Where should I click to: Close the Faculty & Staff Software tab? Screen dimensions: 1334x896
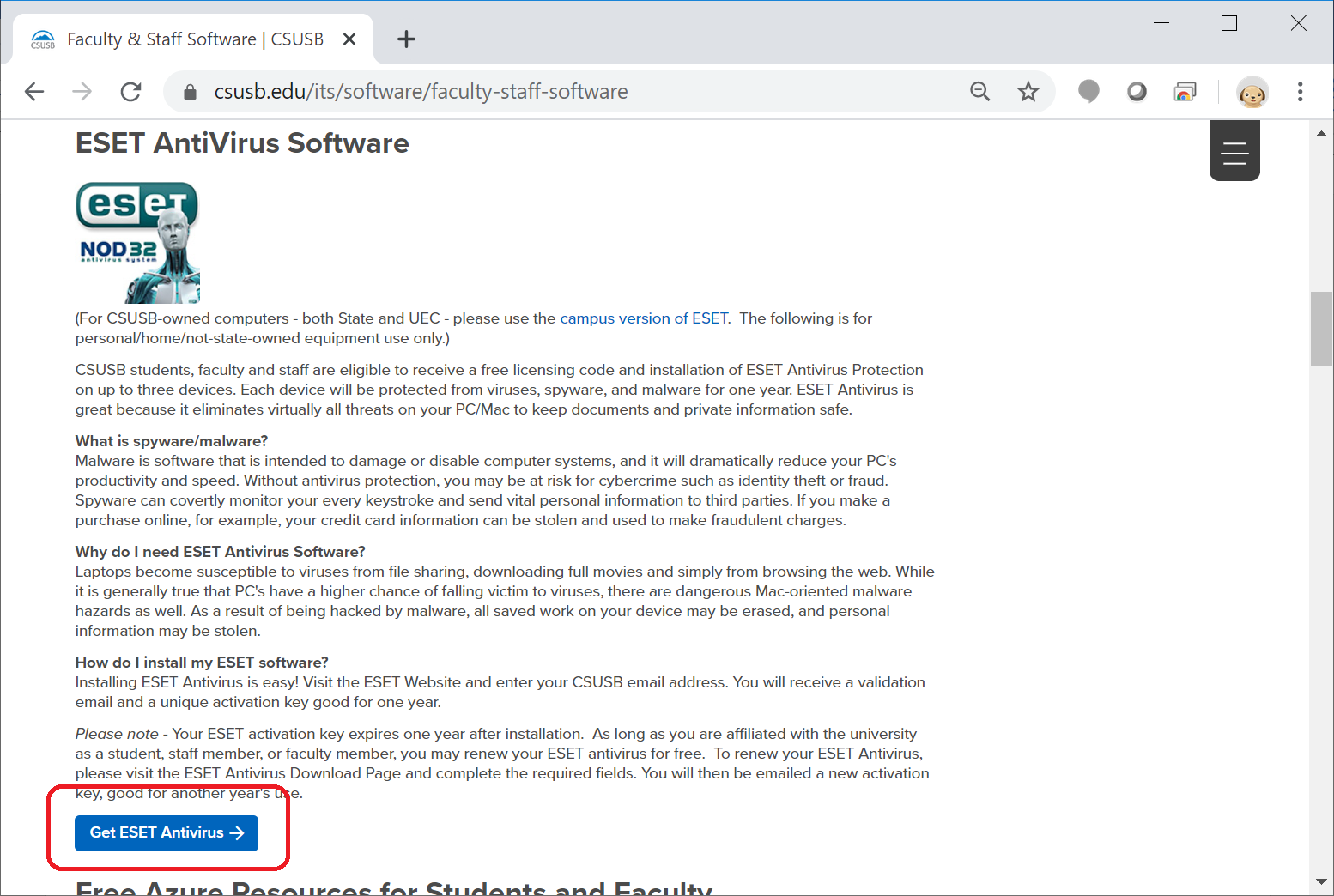(349, 39)
